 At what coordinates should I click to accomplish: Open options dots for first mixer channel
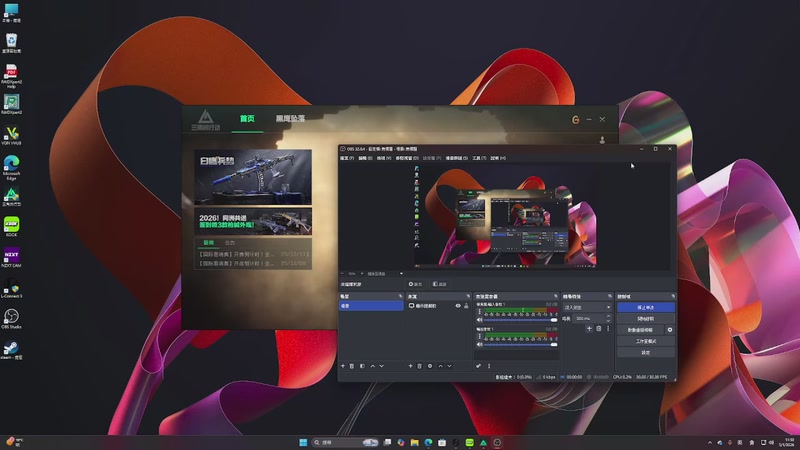click(479, 311)
